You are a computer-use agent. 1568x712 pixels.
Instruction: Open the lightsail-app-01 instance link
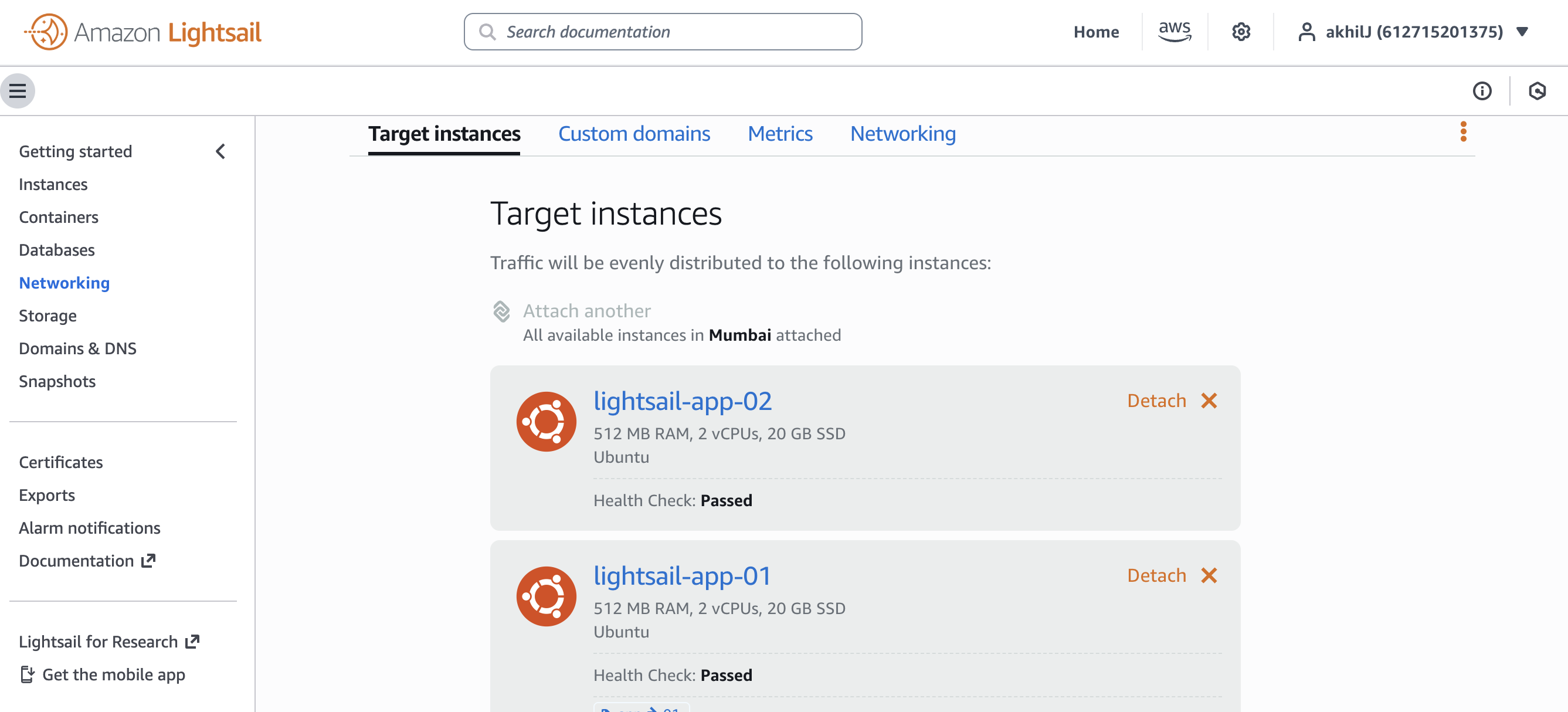pyautogui.click(x=683, y=576)
